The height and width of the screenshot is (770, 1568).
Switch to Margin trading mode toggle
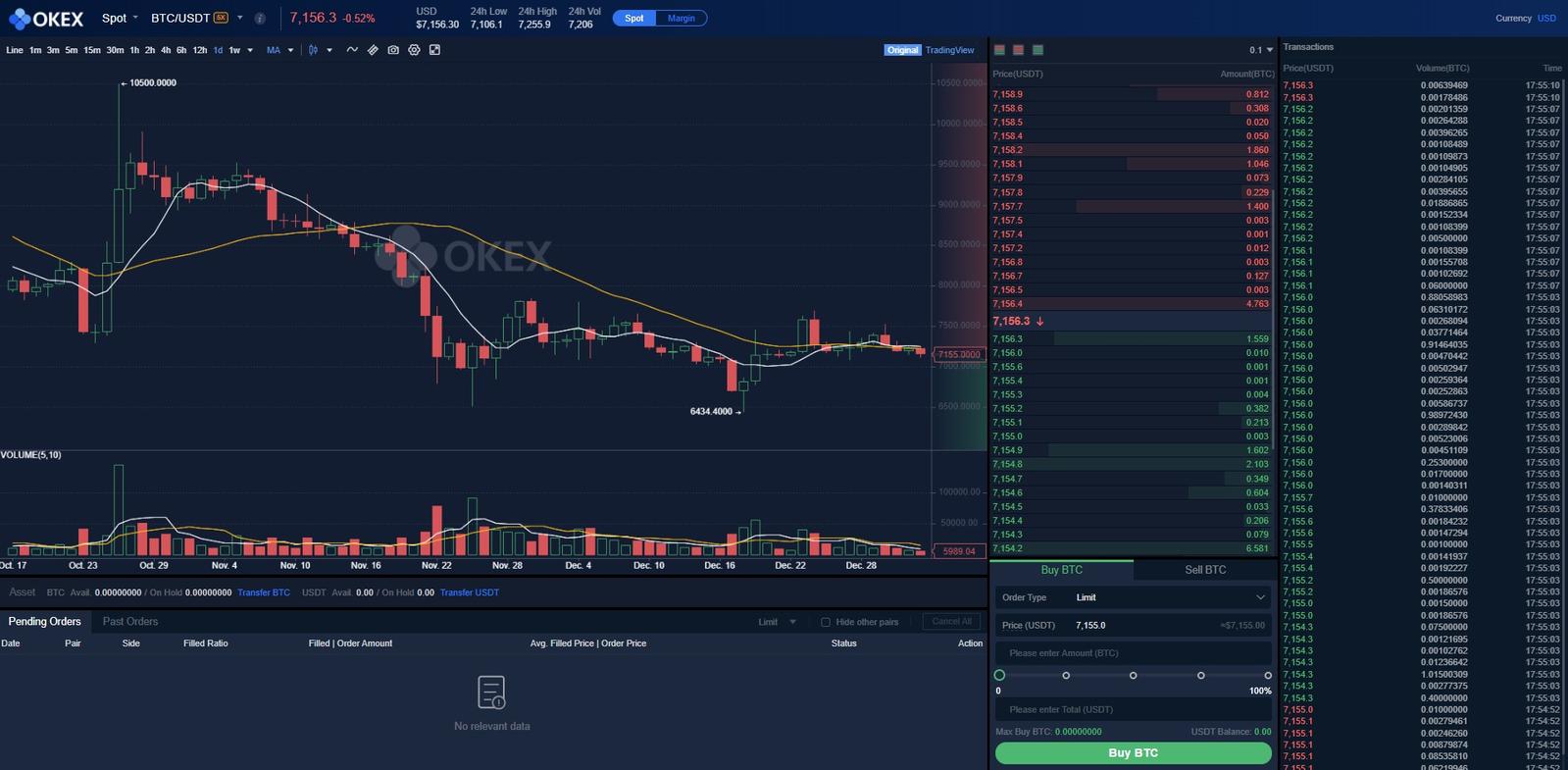click(682, 18)
